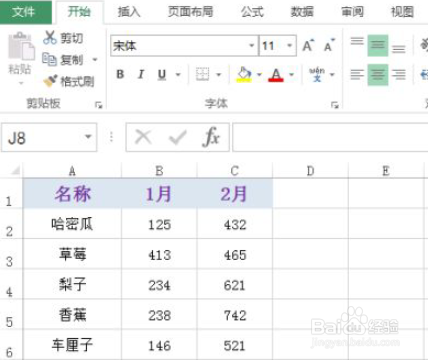Click the phonetic guide (wén) icon
Viewport: 428px width, 360px height.
(x=317, y=74)
